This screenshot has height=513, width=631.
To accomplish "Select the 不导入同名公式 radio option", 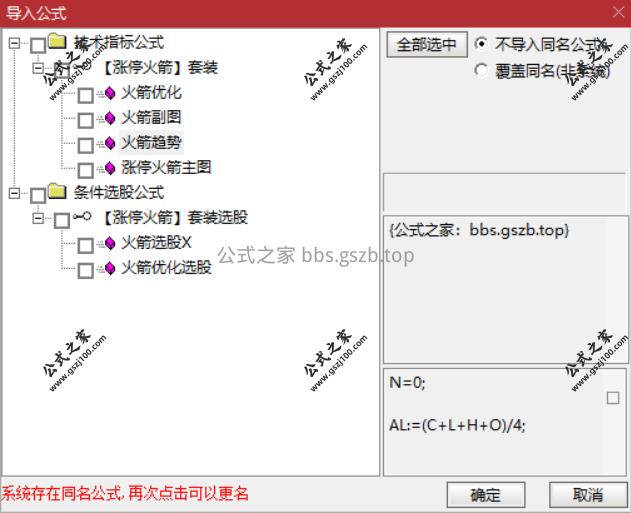I will point(480,43).
